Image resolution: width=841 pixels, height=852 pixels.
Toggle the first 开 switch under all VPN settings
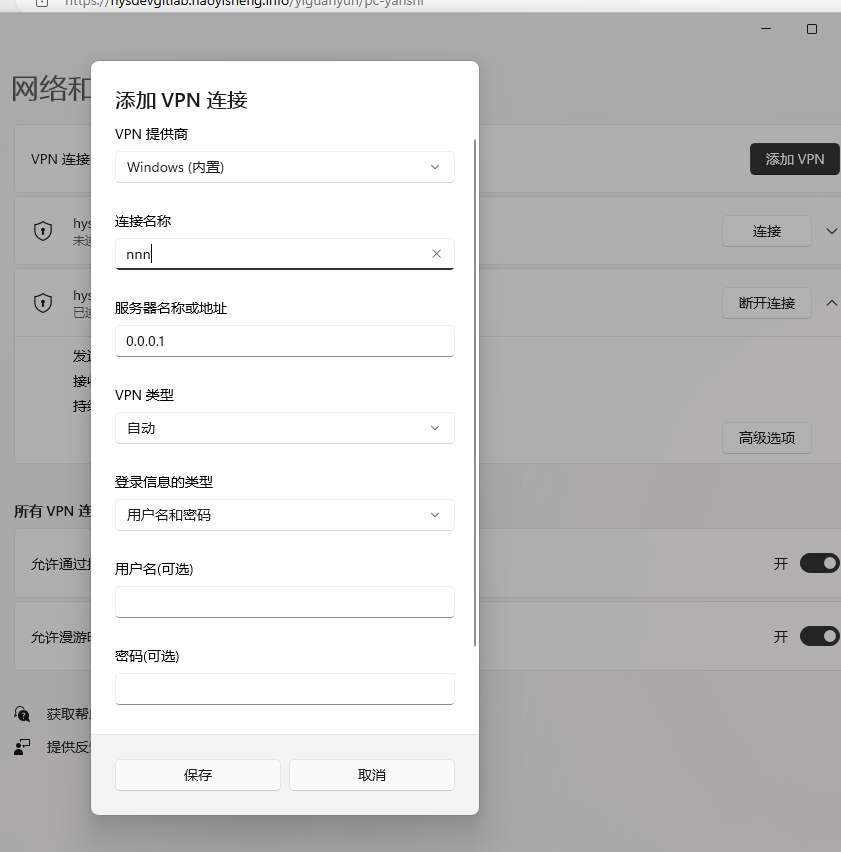coord(820,563)
